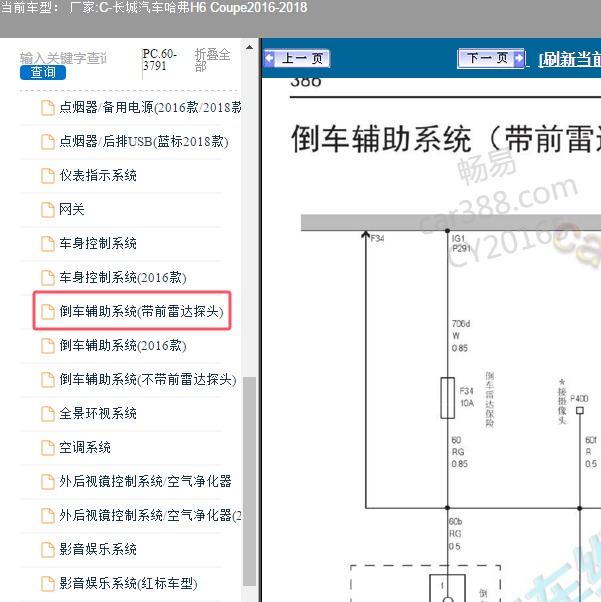This screenshot has width=601, height=602.
Task: Open 倒车辅助系统(不带前雷达探头) document
Action: [x=148, y=379]
